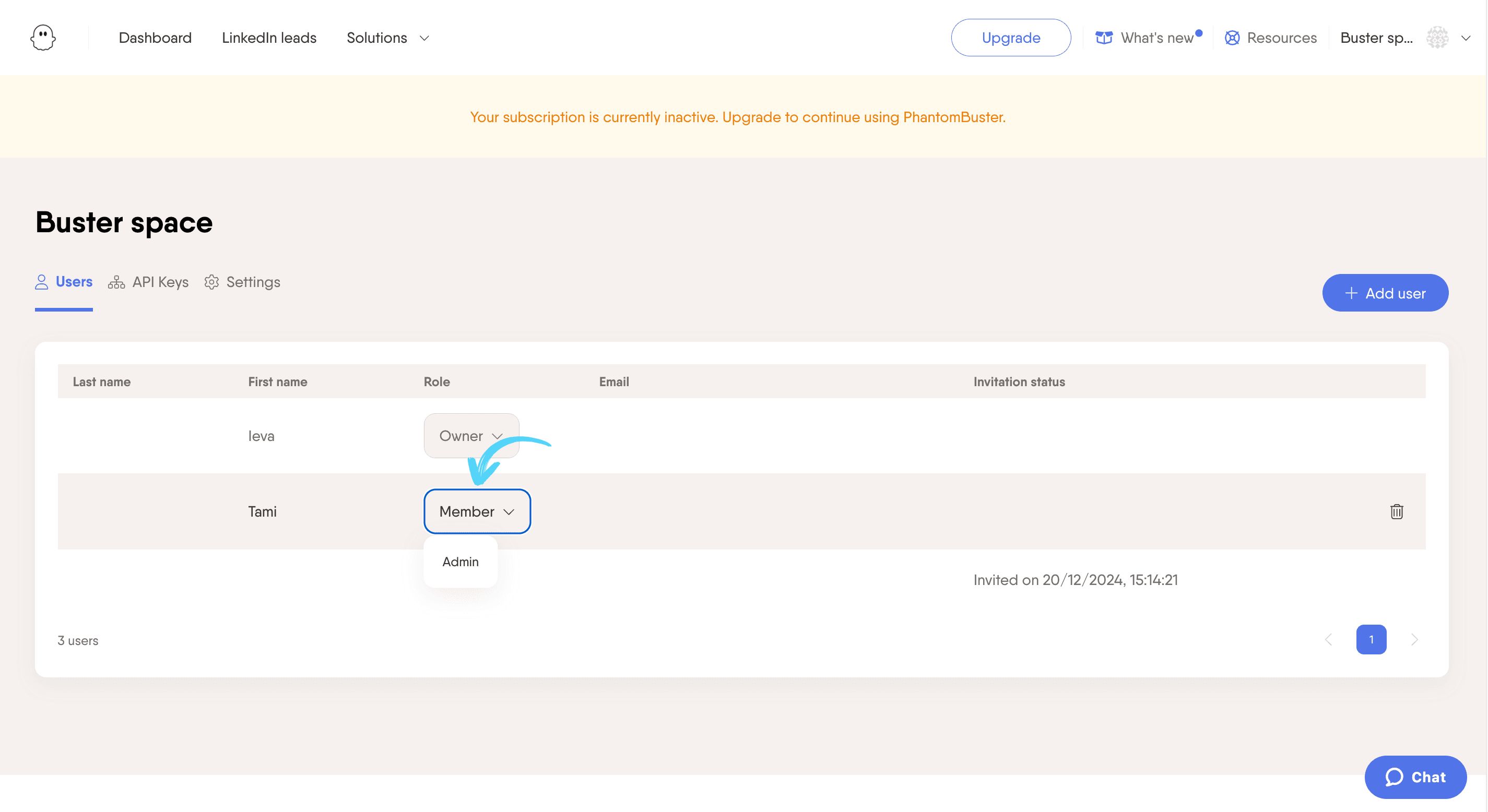Click the PhantomBuster ghost logo

tap(43, 38)
